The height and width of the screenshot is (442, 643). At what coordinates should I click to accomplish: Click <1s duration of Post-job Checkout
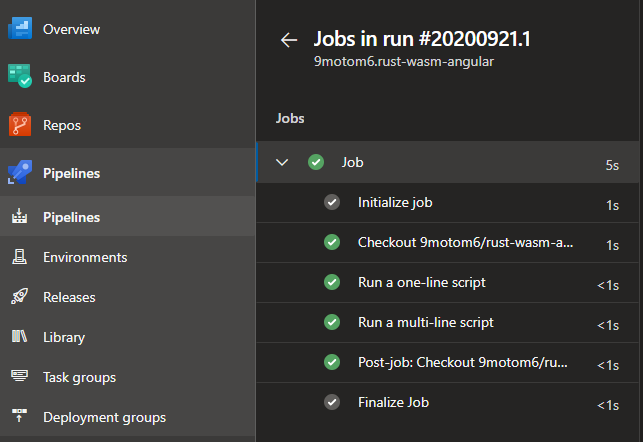click(608, 365)
